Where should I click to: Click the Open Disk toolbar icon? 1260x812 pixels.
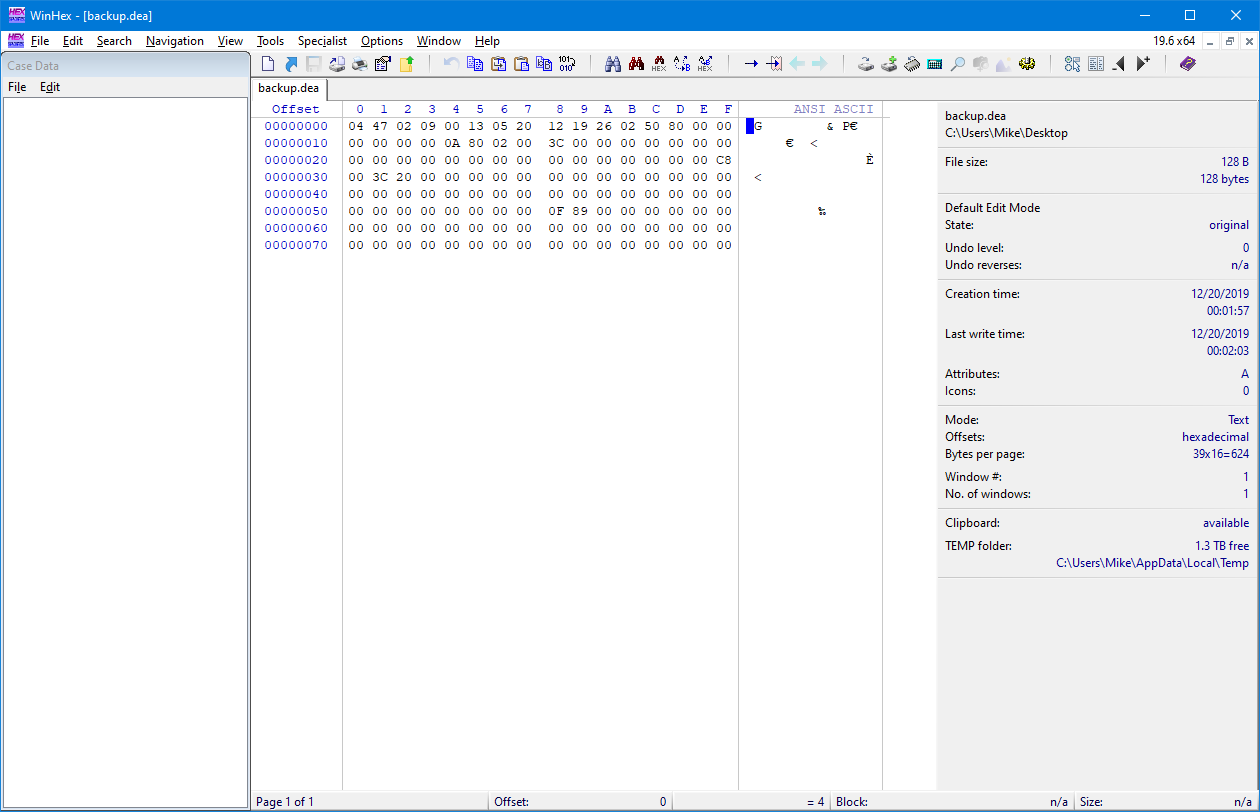click(866, 64)
